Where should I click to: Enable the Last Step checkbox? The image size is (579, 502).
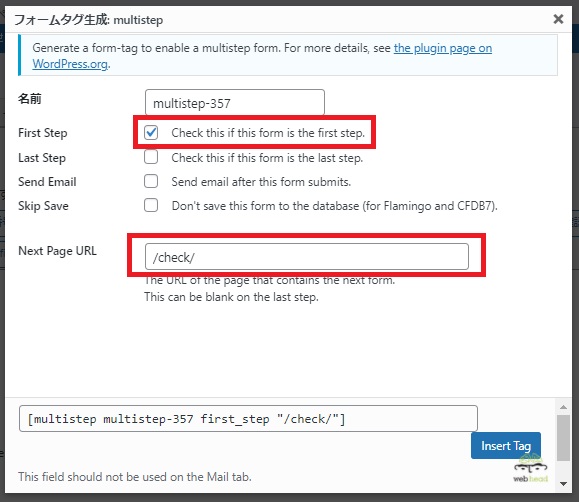[x=151, y=157]
